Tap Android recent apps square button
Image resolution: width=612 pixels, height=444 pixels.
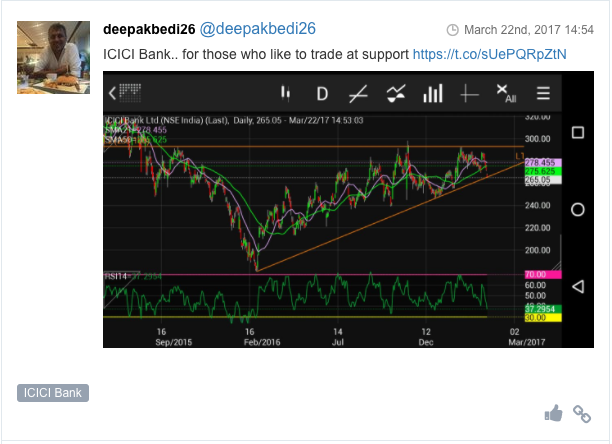click(x=578, y=133)
